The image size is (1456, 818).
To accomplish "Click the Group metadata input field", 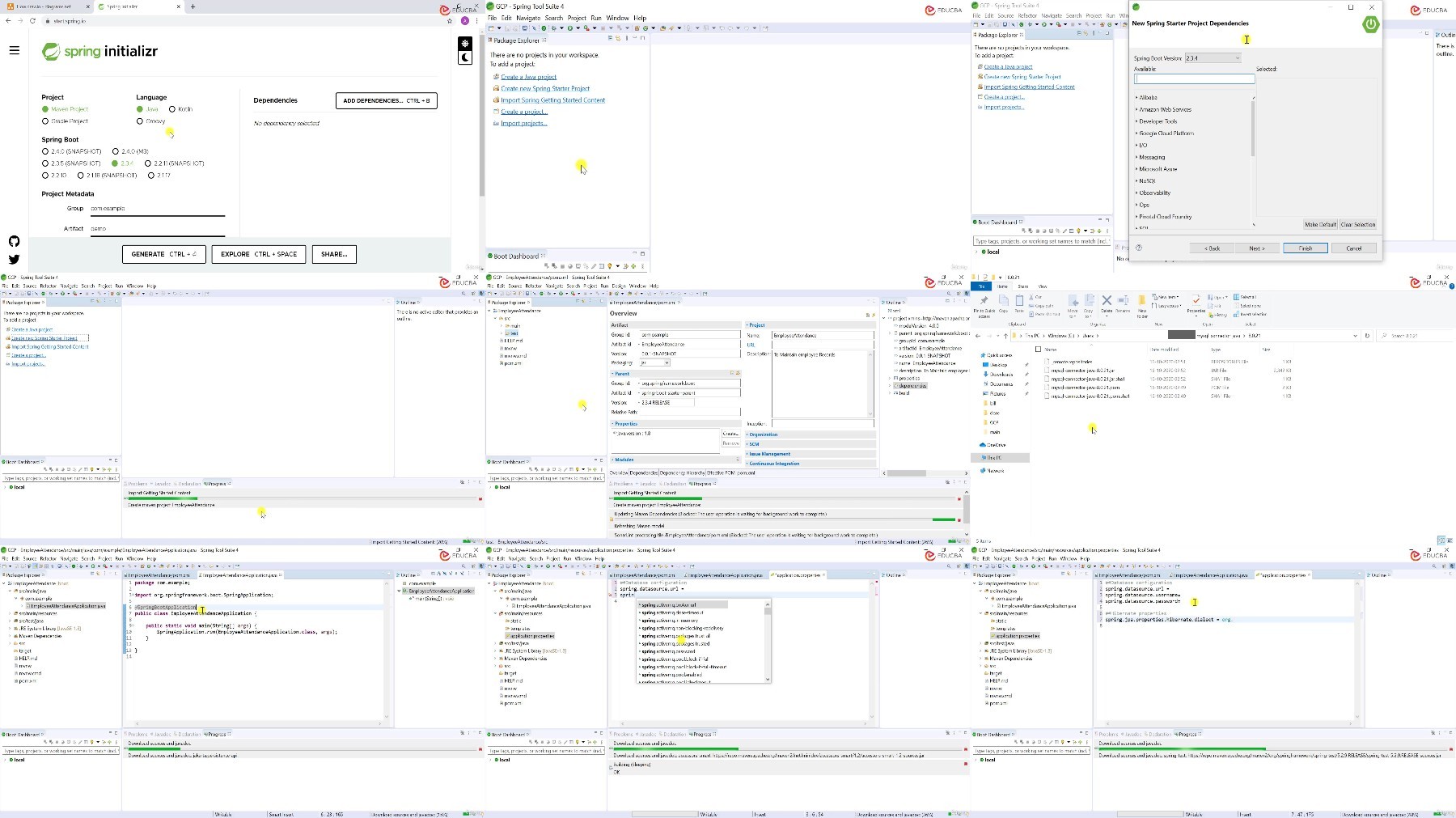I will pyautogui.click(x=157, y=209).
